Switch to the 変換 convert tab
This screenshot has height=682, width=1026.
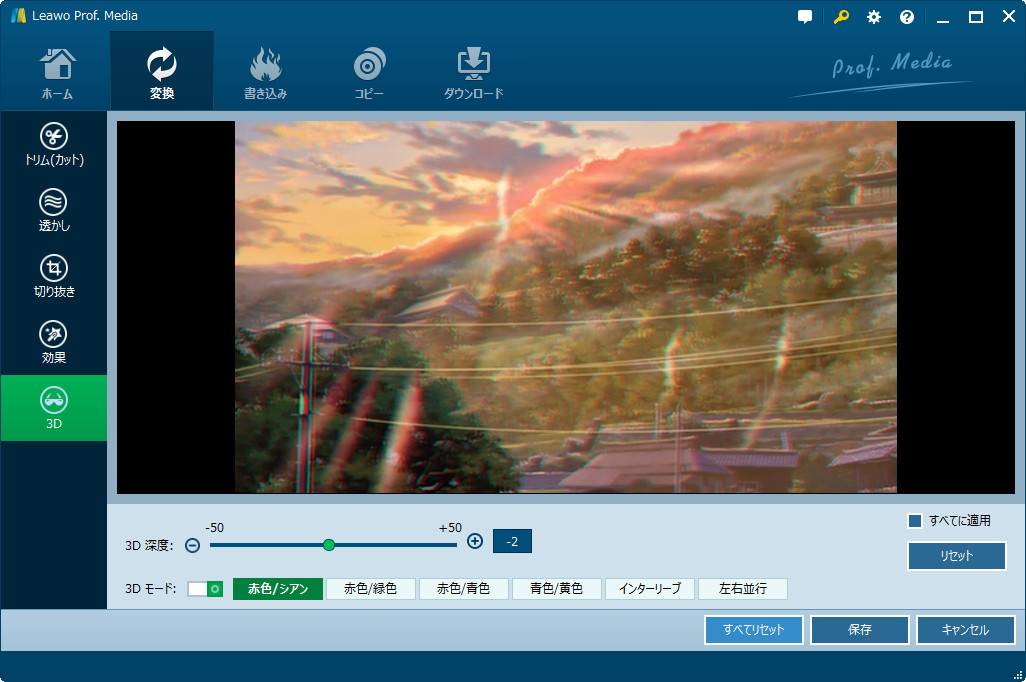click(162, 72)
